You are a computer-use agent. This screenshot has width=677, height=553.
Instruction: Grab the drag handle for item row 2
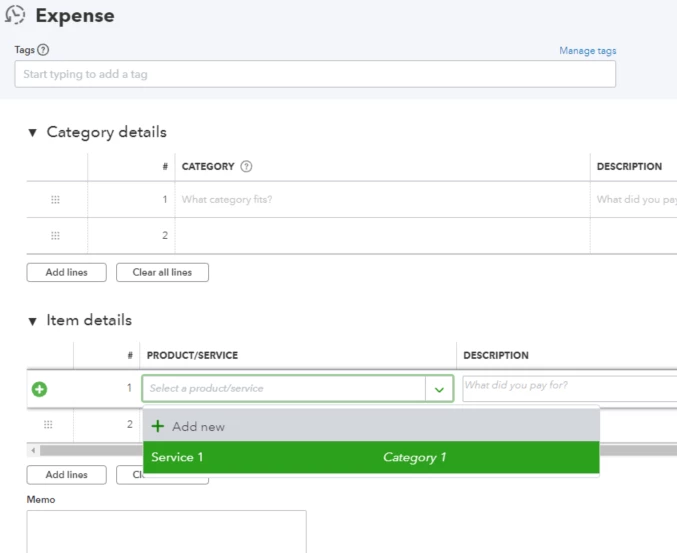point(48,424)
